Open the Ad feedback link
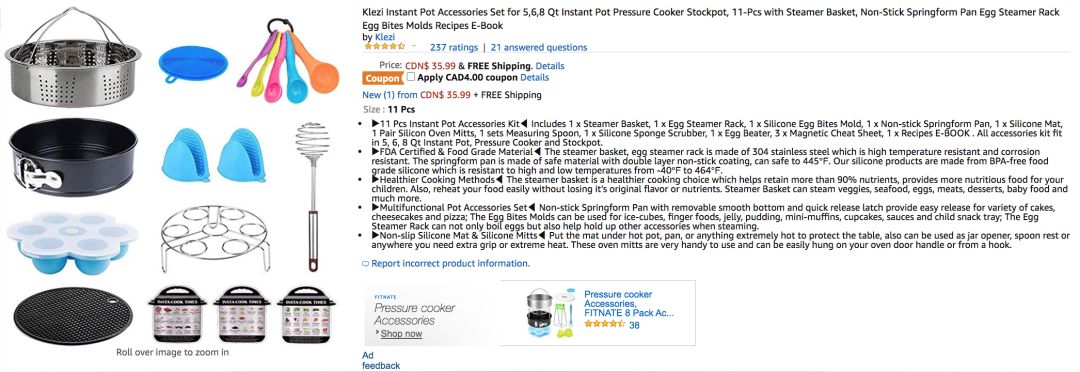 point(381,360)
